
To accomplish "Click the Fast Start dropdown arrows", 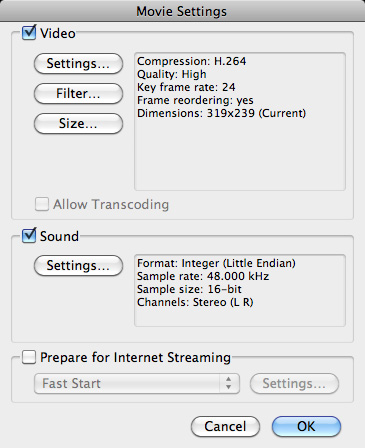I will [x=229, y=383].
